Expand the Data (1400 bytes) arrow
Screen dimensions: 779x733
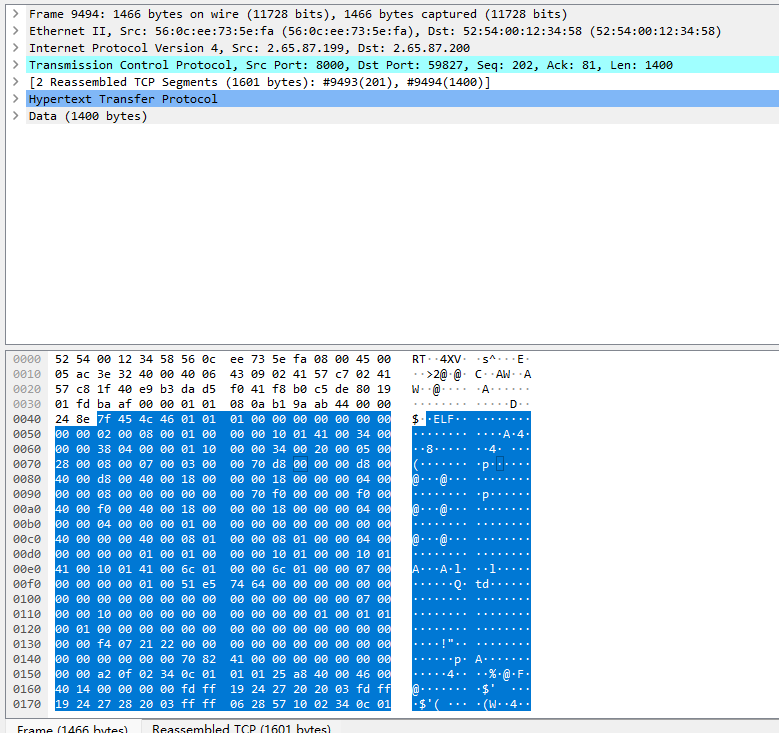coord(15,116)
